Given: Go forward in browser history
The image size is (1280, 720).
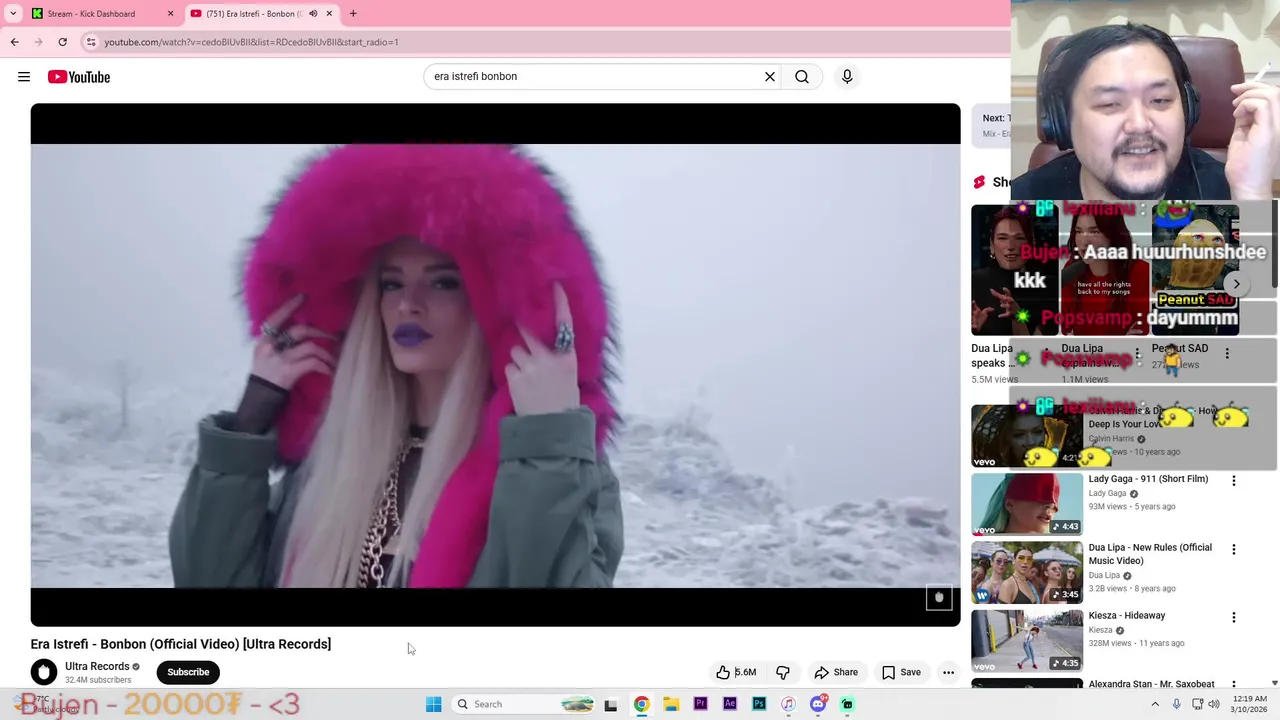Looking at the screenshot, I should 38,42.
